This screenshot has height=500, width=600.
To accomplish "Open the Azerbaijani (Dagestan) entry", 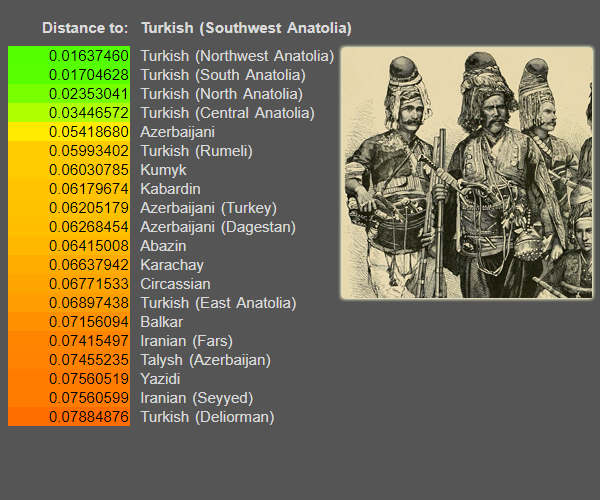I will 218,227.
